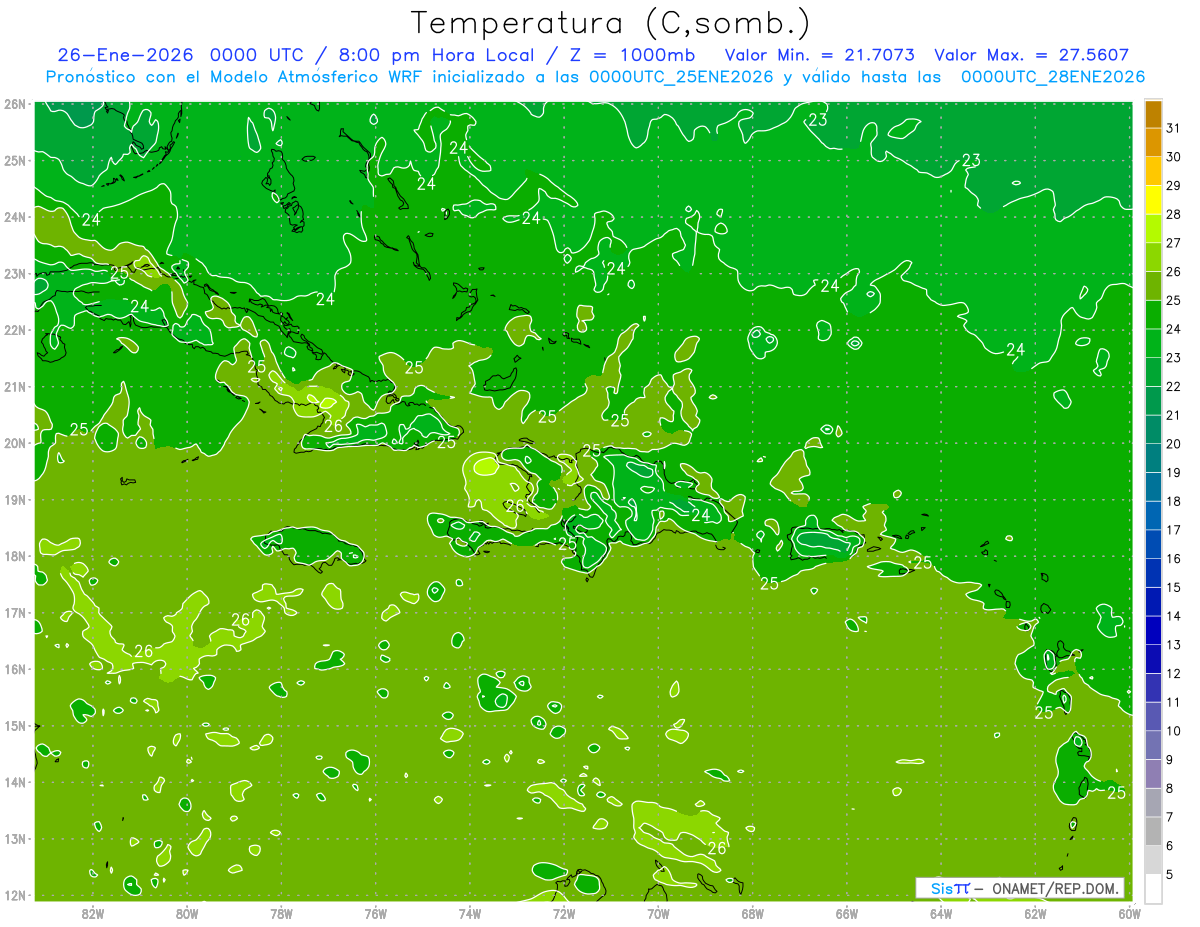Click the 76W longitude label
Viewport: 1200px width, 927px height.
click(375, 913)
